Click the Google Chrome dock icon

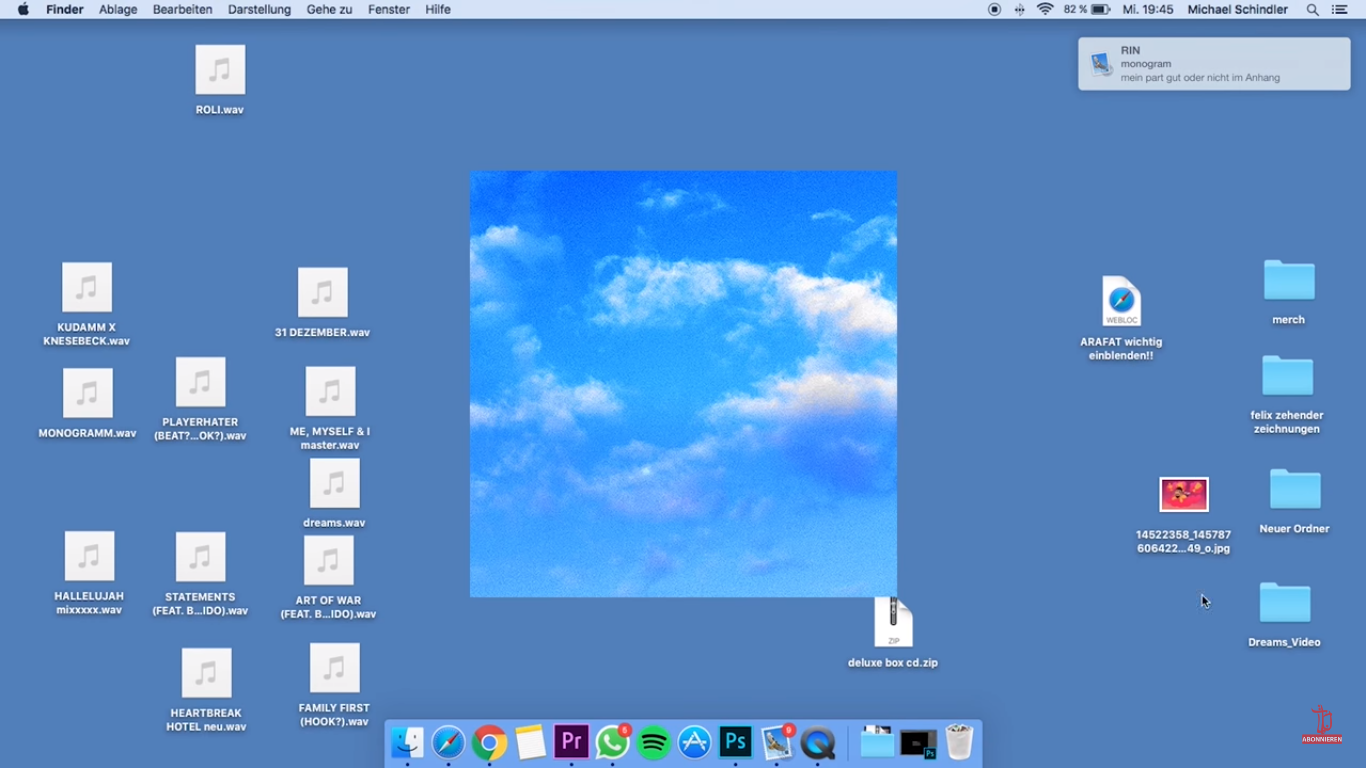pyautogui.click(x=489, y=743)
